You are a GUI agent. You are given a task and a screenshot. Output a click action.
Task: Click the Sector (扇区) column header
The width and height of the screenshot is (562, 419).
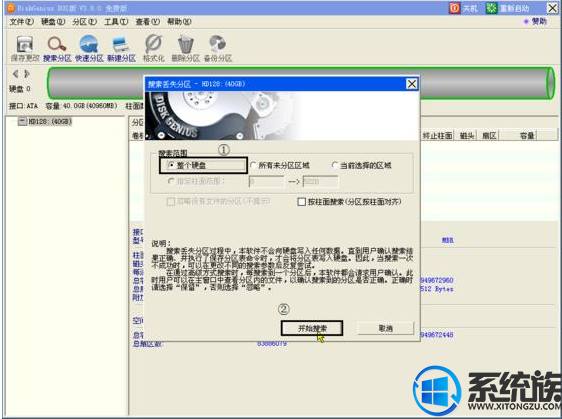(489, 135)
